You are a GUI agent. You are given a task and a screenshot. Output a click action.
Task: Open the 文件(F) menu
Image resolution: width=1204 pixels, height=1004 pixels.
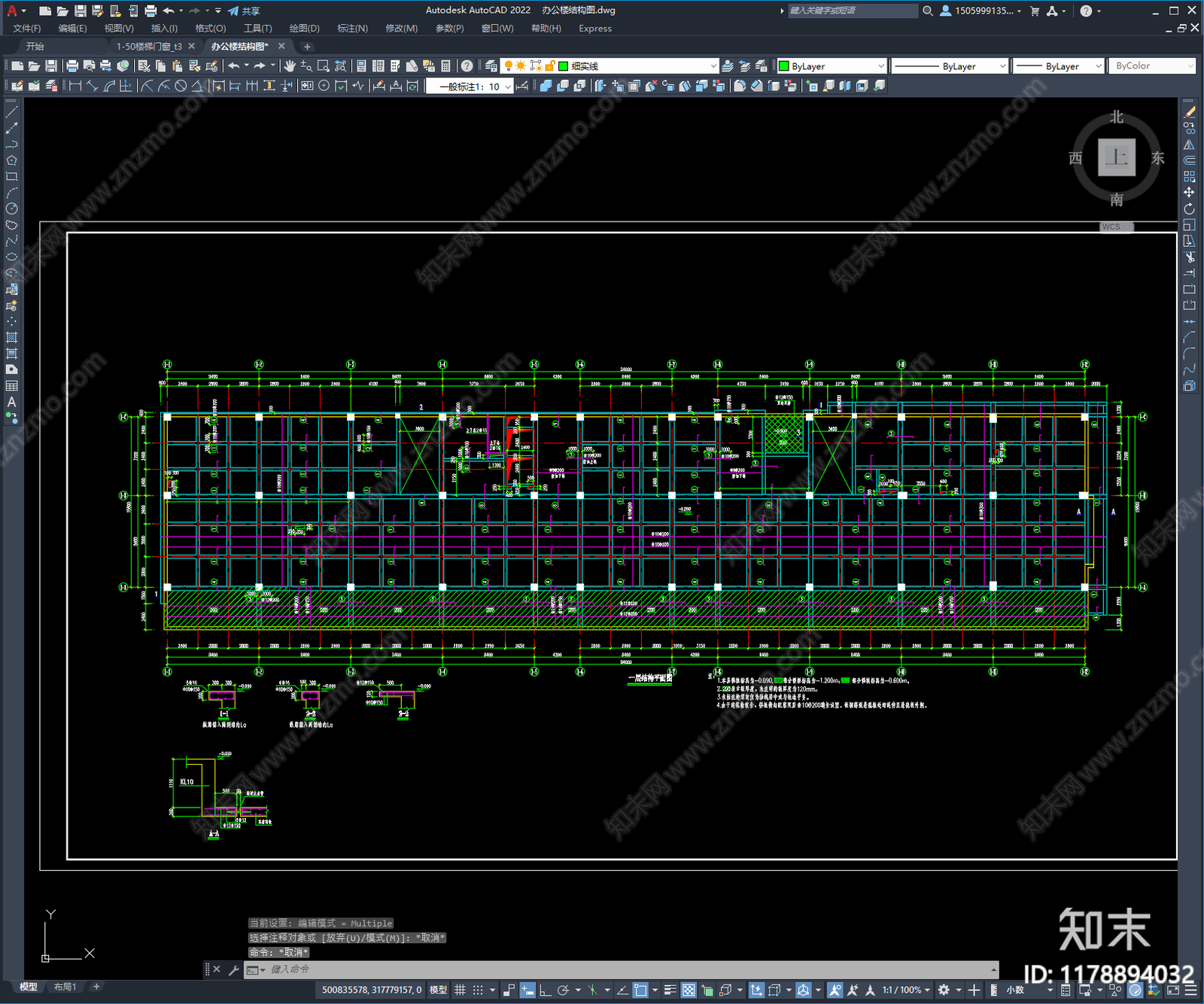[26, 29]
